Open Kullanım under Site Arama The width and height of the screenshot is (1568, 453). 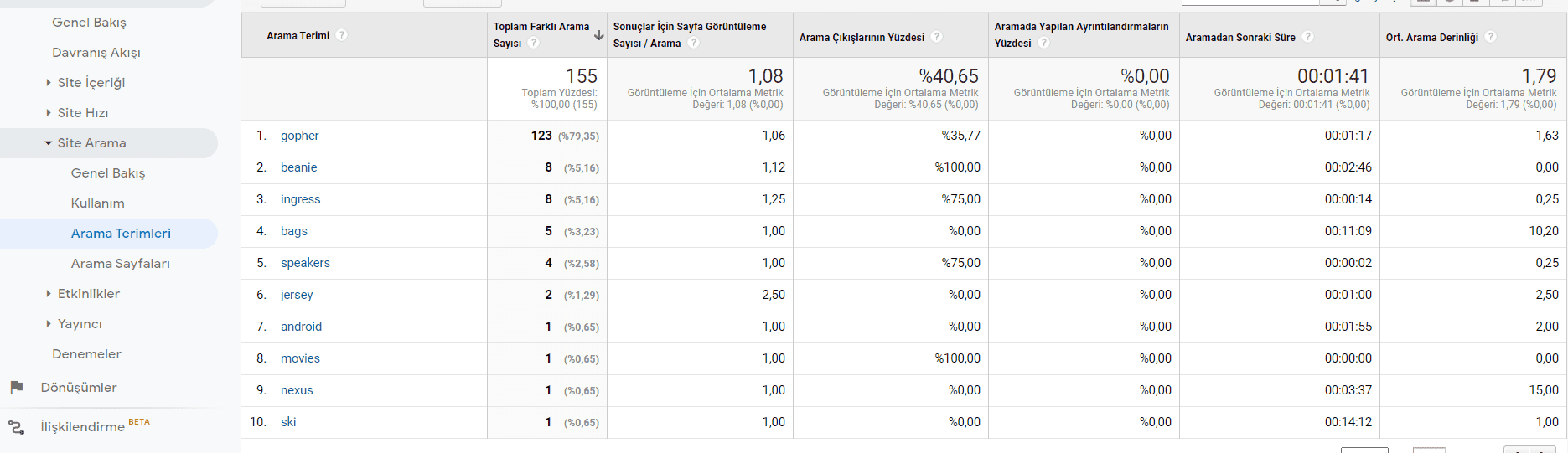click(98, 203)
